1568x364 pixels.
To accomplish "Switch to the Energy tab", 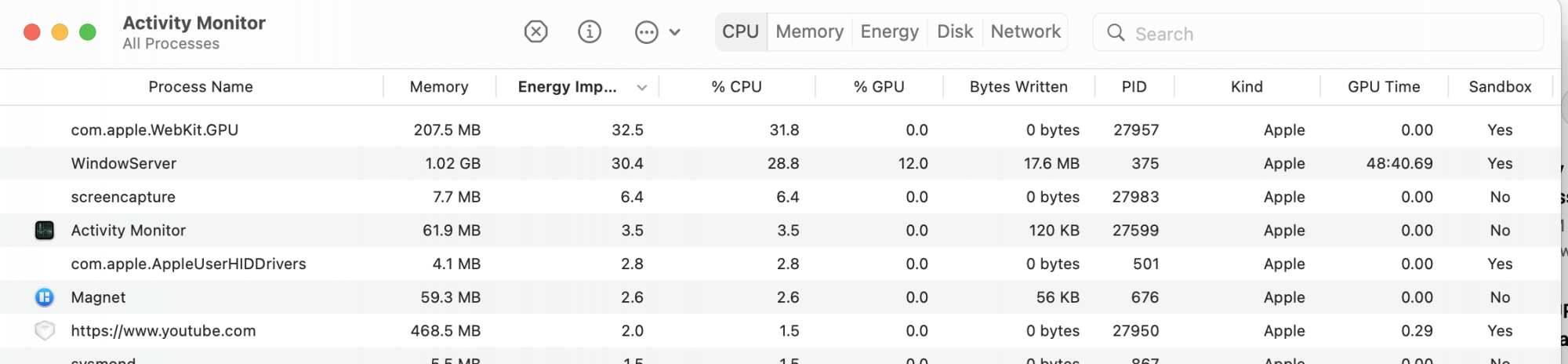I will 890,32.
